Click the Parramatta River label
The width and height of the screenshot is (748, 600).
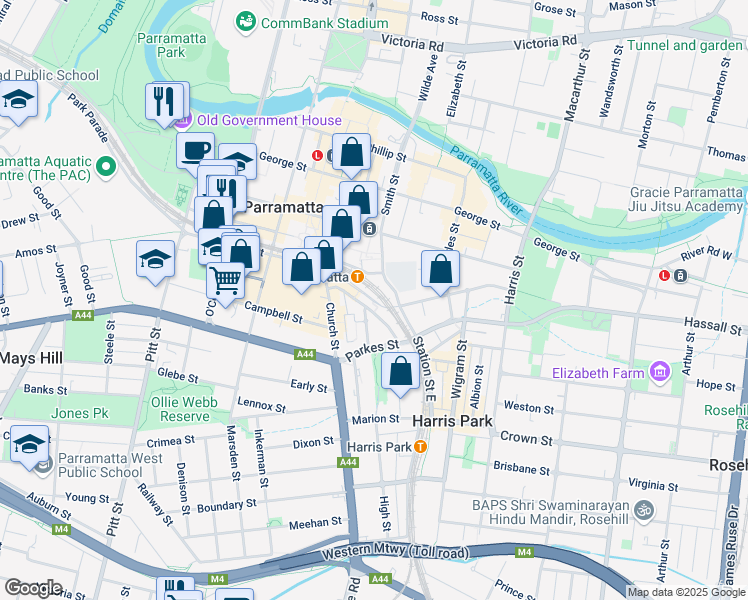point(487,180)
